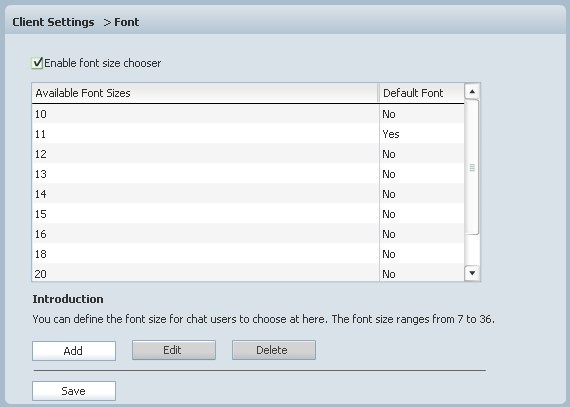Click the scrollbar up arrow in the font list

coord(472,91)
